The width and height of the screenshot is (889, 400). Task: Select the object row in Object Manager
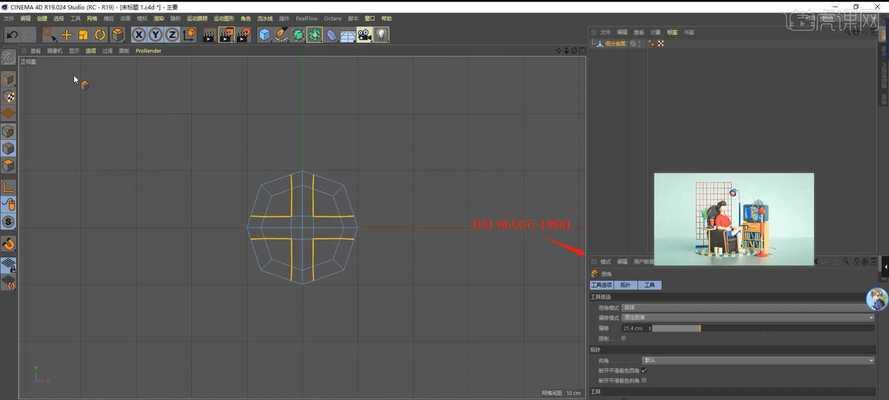[617, 43]
